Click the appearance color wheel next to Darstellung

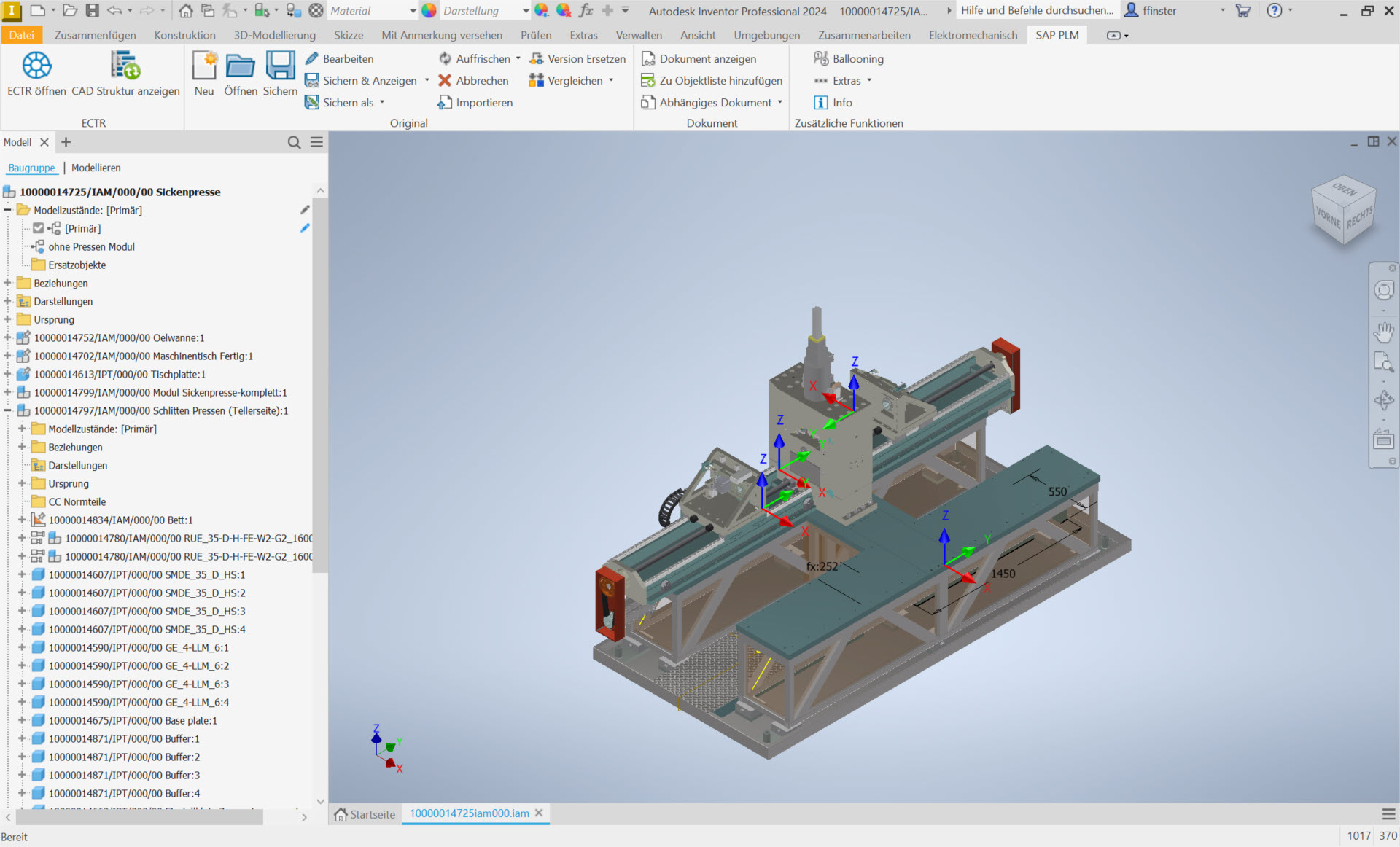[429, 11]
